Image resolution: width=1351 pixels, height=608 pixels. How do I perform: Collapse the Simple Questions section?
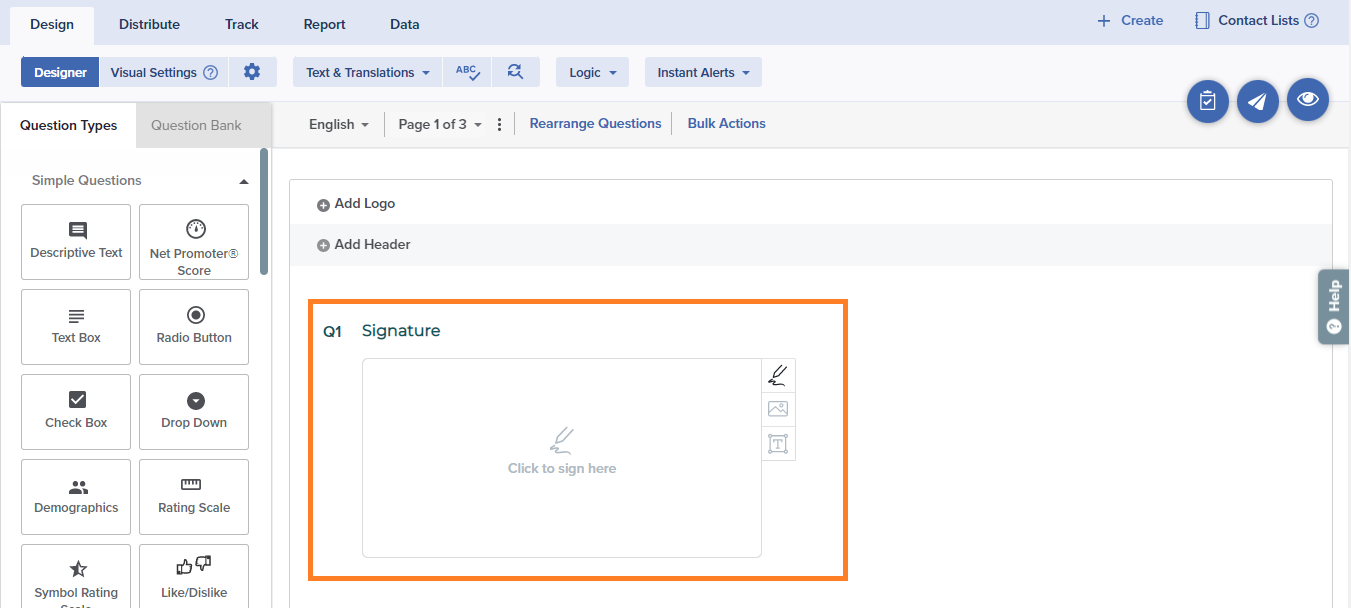point(243,181)
